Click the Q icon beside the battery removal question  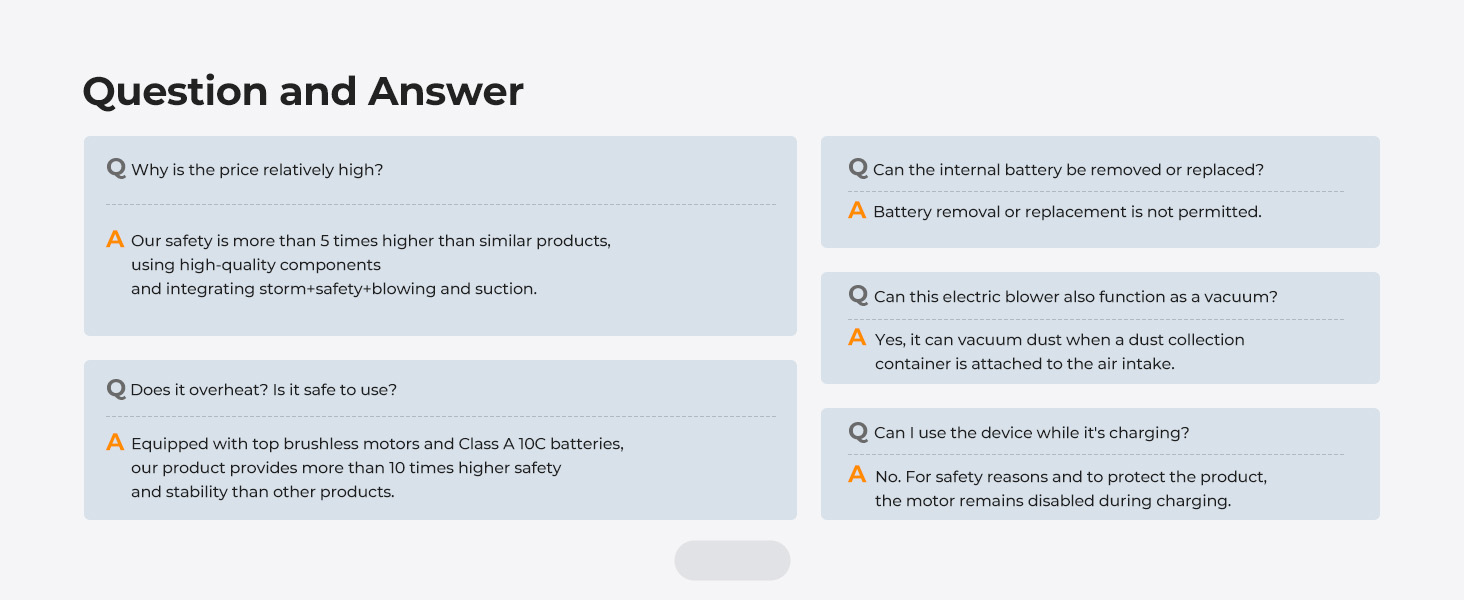click(858, 168)
